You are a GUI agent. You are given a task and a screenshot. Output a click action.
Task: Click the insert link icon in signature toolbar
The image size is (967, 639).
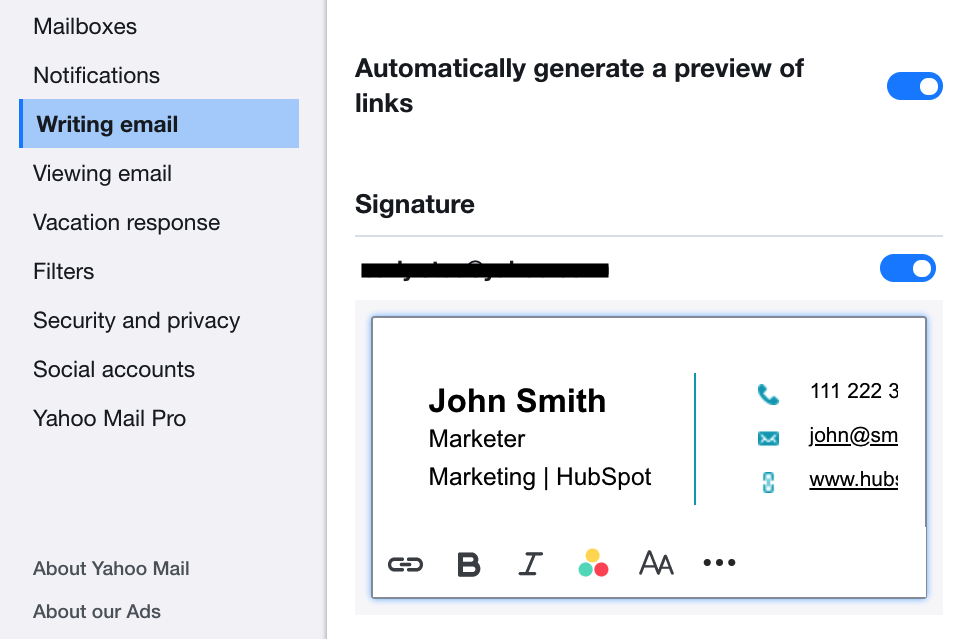(403, 563)
